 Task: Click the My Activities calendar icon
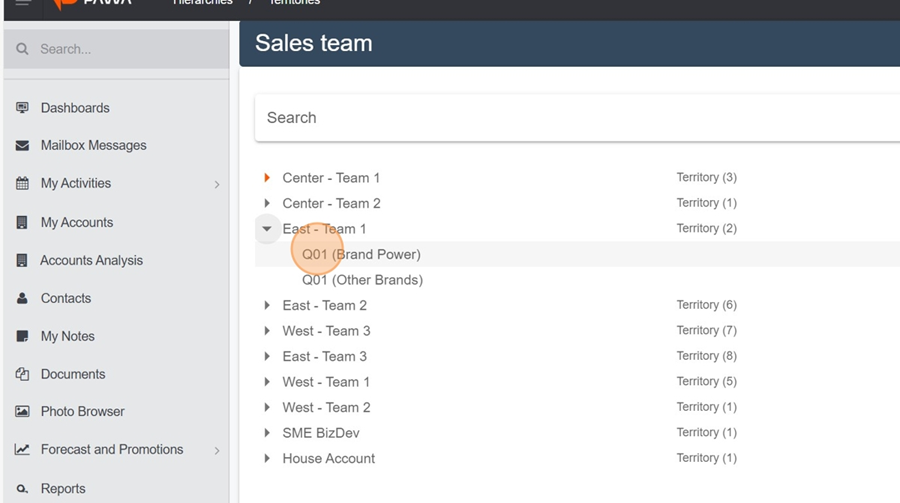click(x=22, y=184)
